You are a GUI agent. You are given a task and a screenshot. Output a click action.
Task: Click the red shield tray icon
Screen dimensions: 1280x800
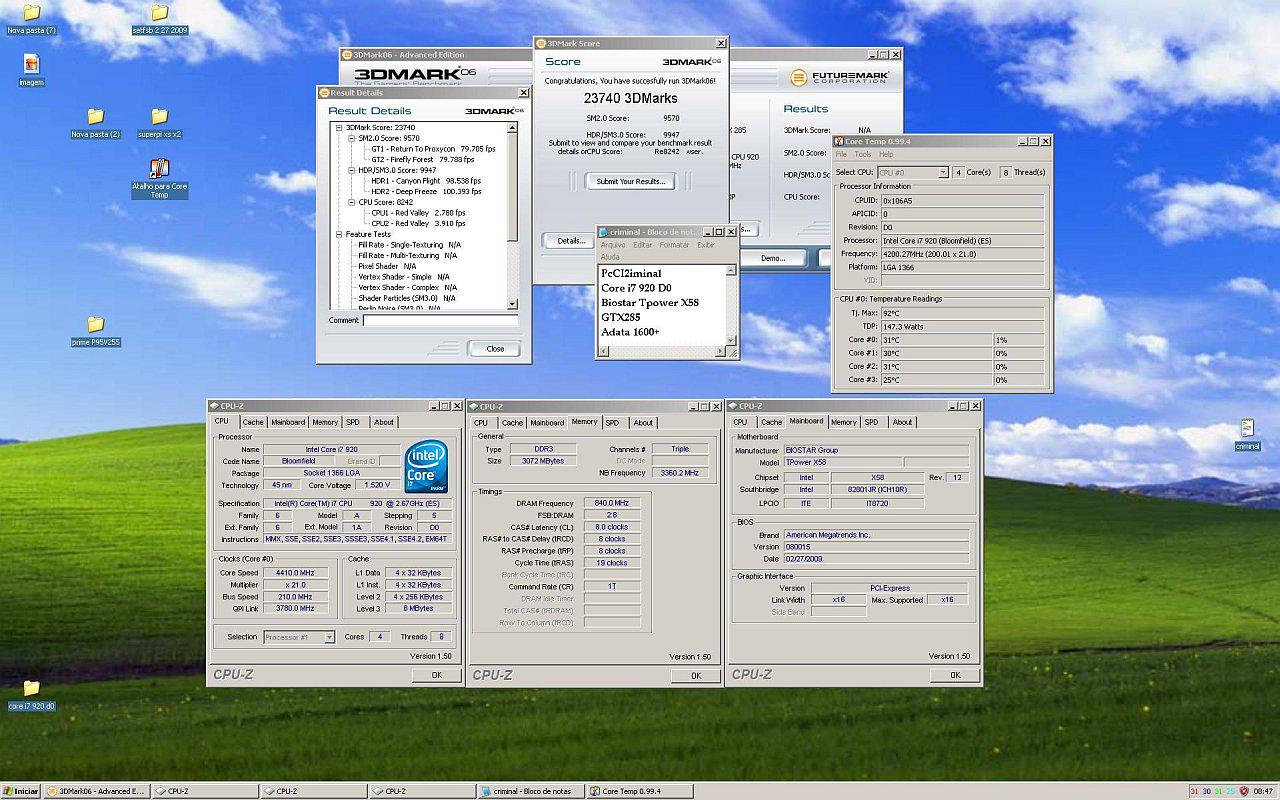(1244, 791)
